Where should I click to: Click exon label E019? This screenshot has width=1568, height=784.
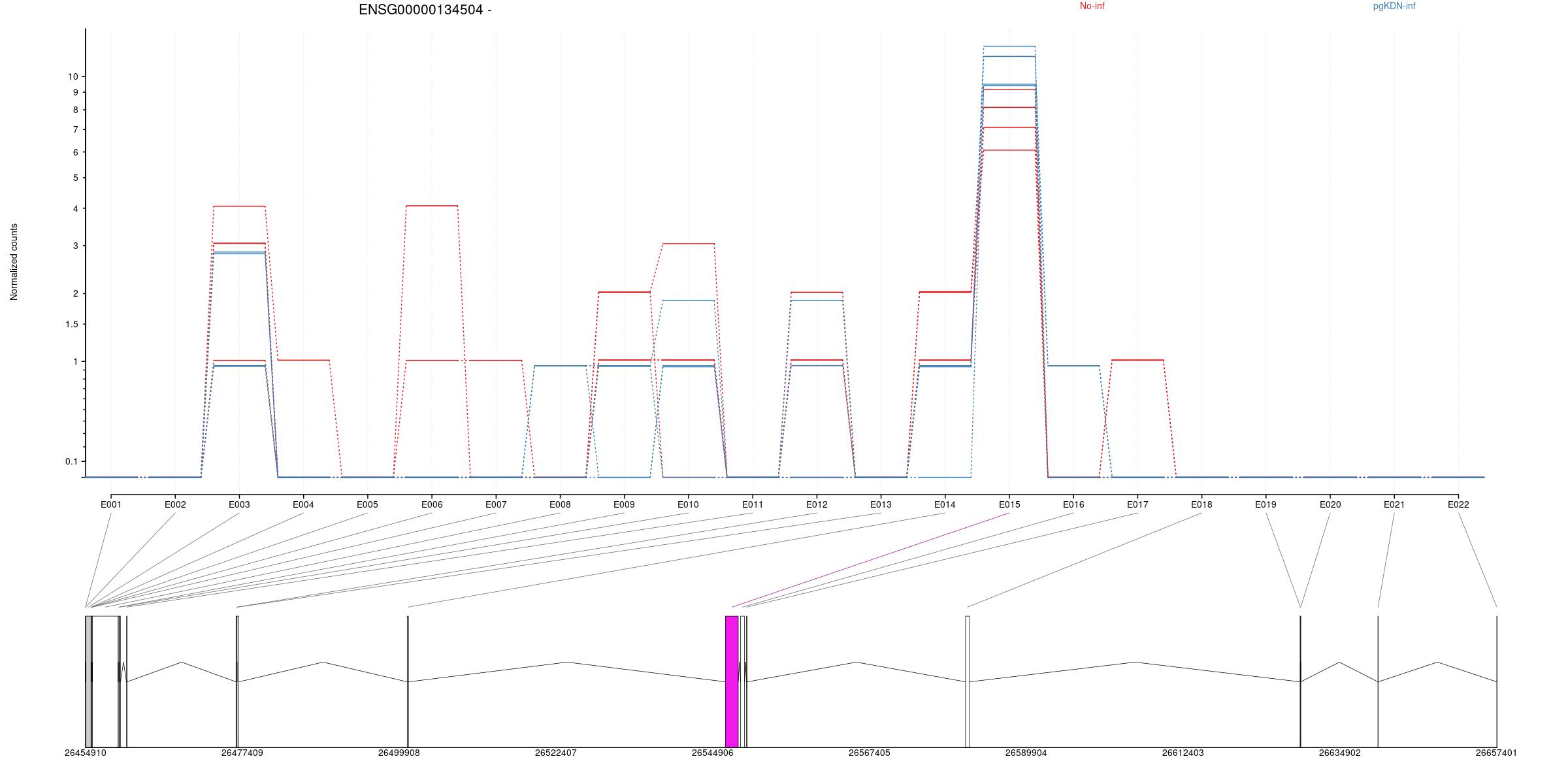point(1266,504)
